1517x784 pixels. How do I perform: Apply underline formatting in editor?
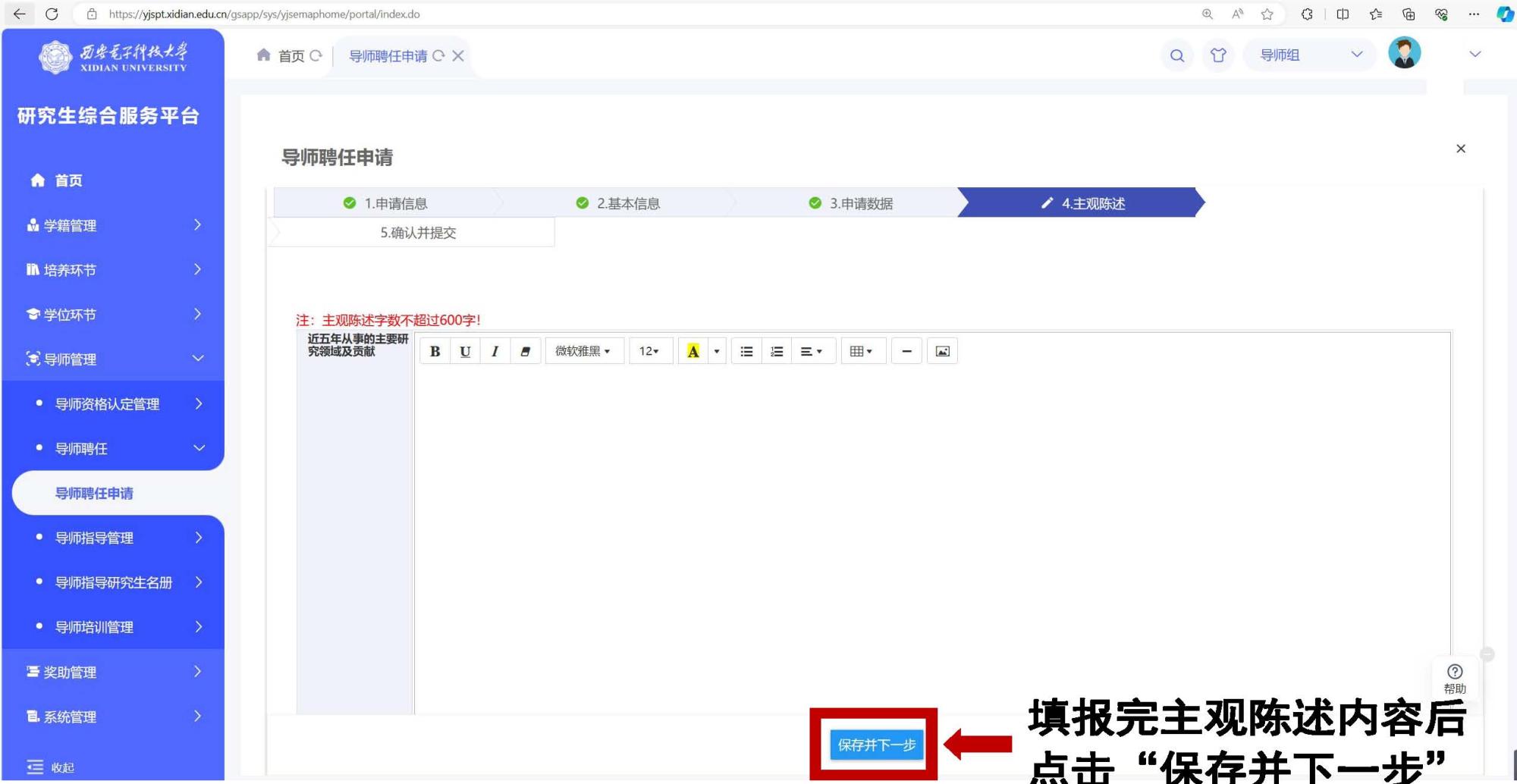(x=465, y=351)
